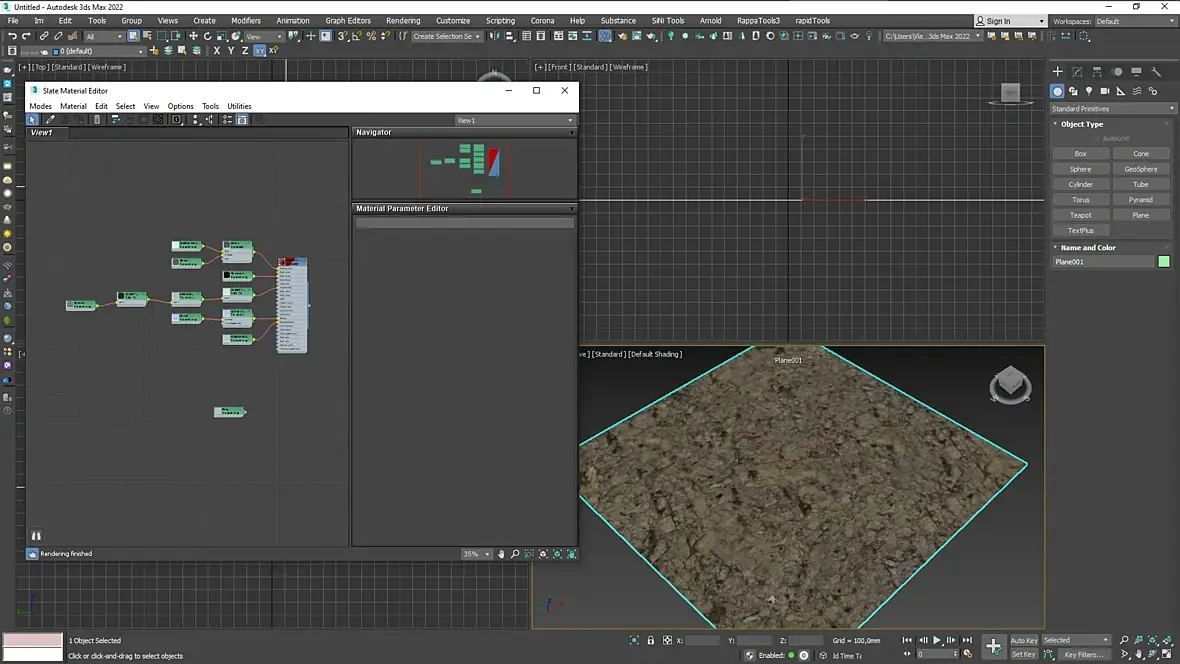
Task: Click the Play Animation button
Action: pyautogui.click(x=937, y=640)
